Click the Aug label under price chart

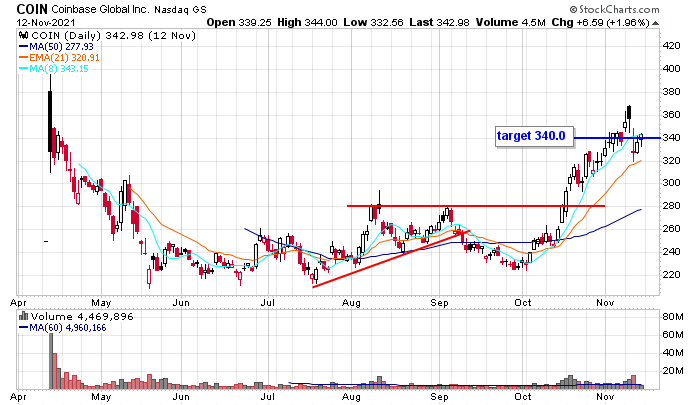point(351,303)
